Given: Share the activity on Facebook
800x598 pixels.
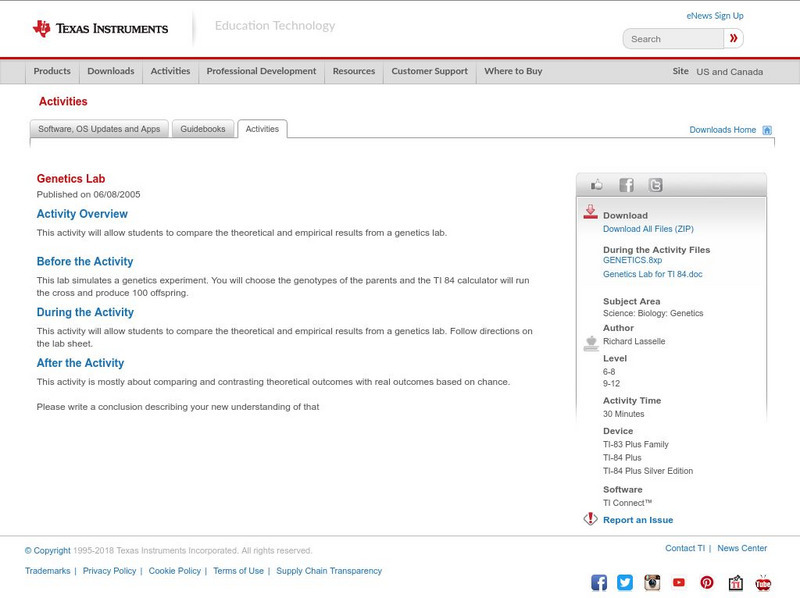Looking at the screenshot, I should click(x=627, y=184).
